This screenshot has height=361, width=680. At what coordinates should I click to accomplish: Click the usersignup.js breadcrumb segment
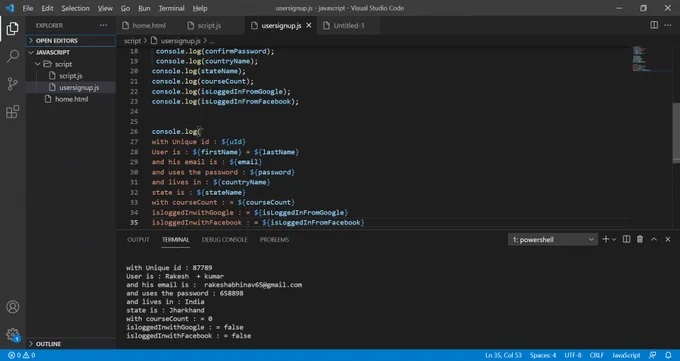point(180,41)
